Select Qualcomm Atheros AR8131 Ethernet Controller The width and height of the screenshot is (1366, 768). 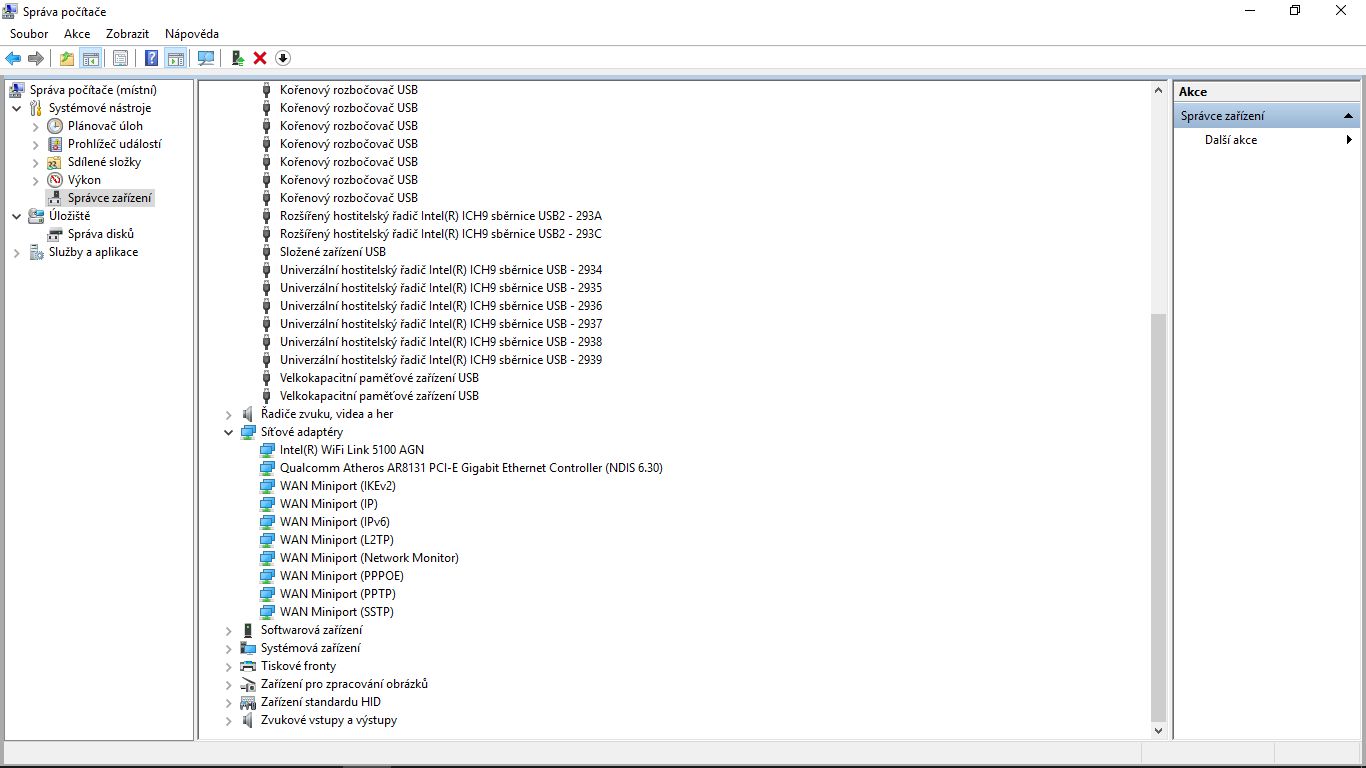tap(471, 468)
